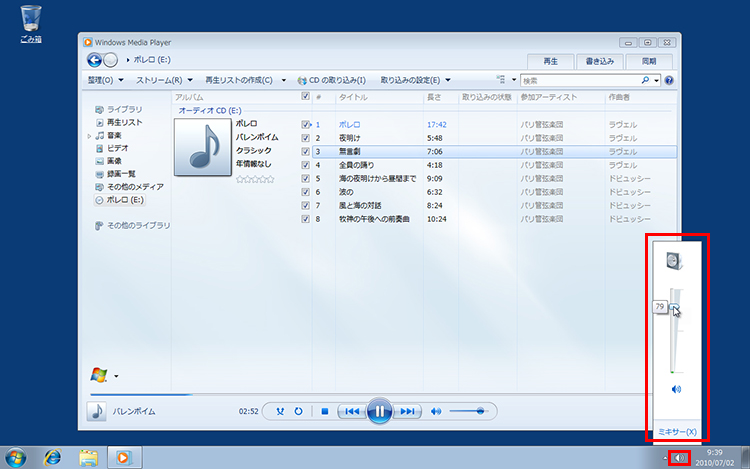Uncheck track 7 風と海の対話 checkbox

click(x=305, y=205)
